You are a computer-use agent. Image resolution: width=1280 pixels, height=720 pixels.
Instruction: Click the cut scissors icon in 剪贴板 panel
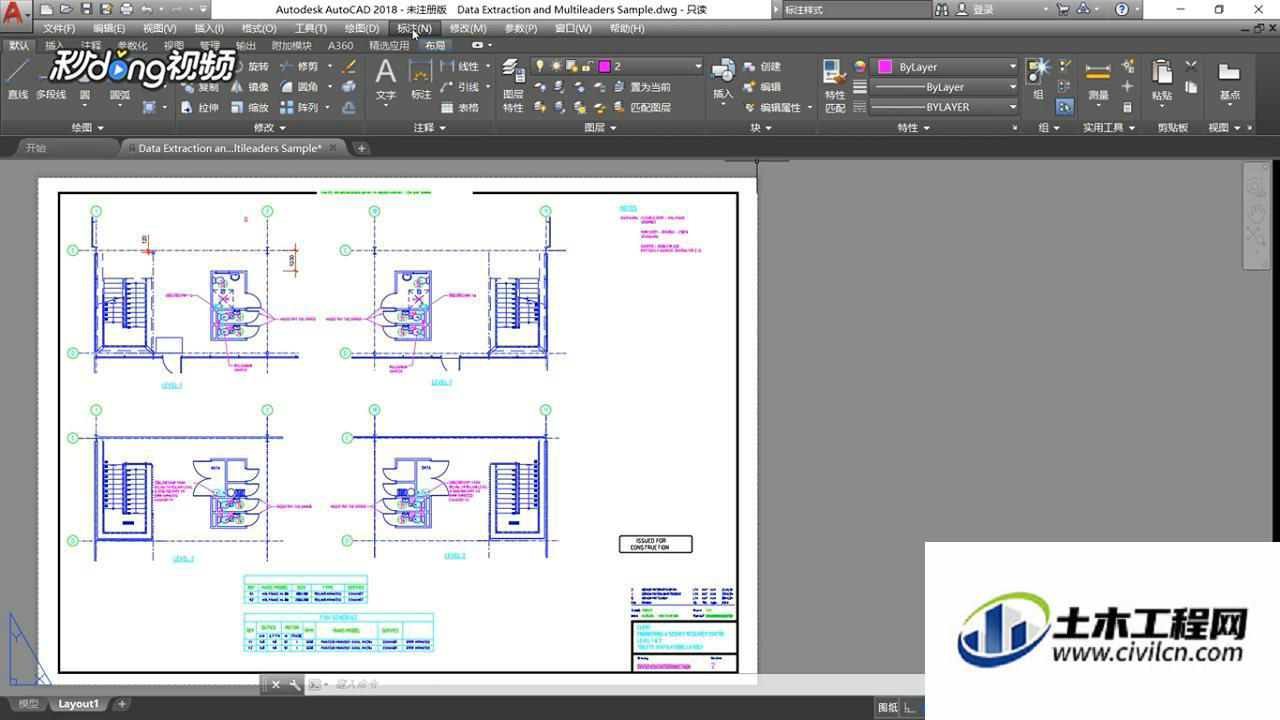pyautogui.click(x=1191, y=66)
